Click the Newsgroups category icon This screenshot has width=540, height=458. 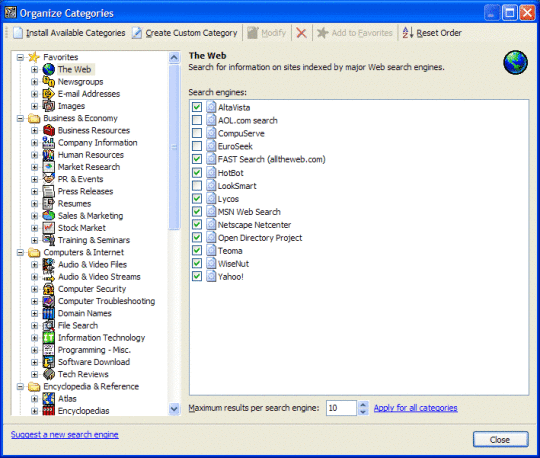coord(49,82)
